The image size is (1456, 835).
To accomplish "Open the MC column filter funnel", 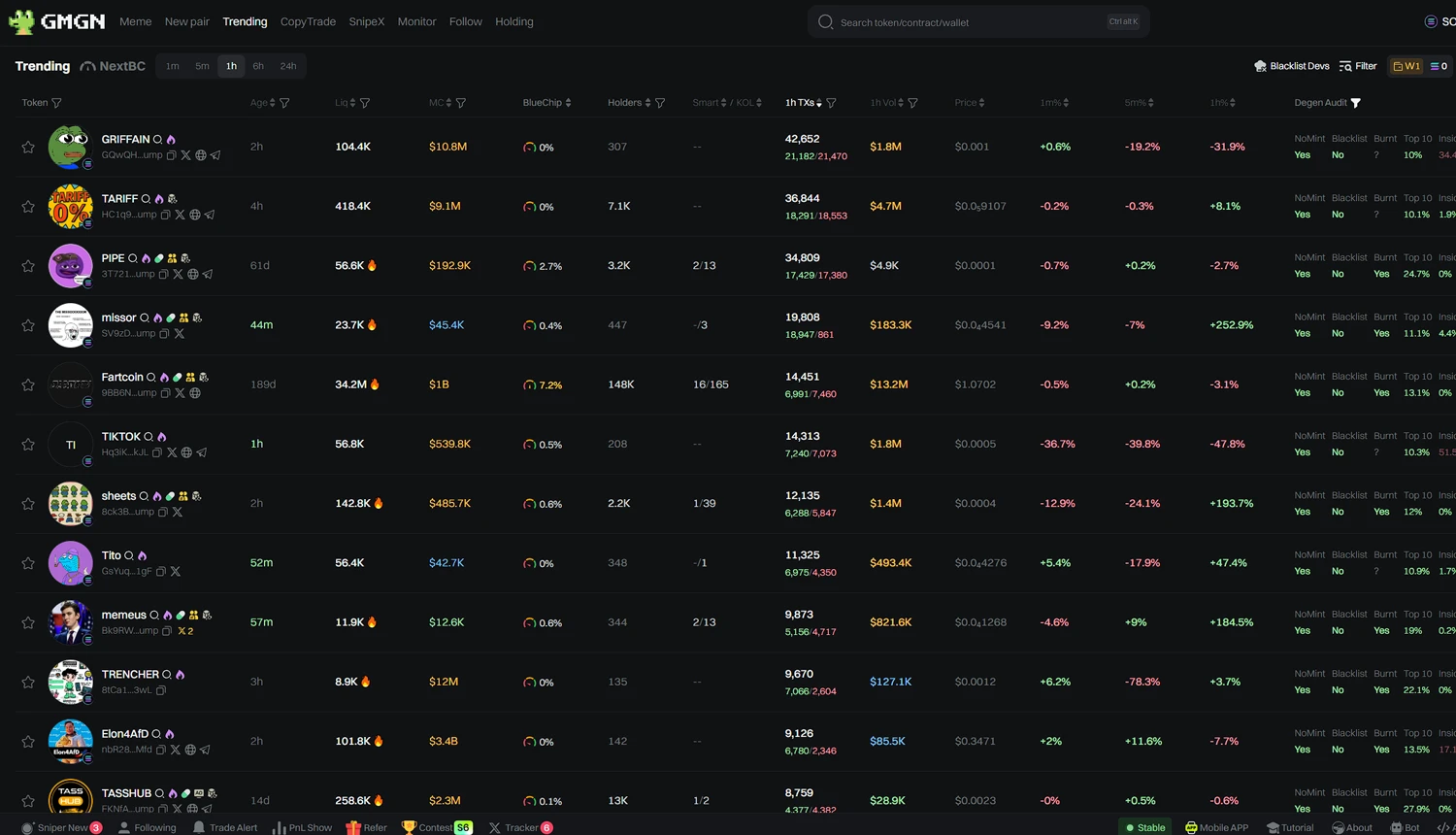I will point(461,103).
